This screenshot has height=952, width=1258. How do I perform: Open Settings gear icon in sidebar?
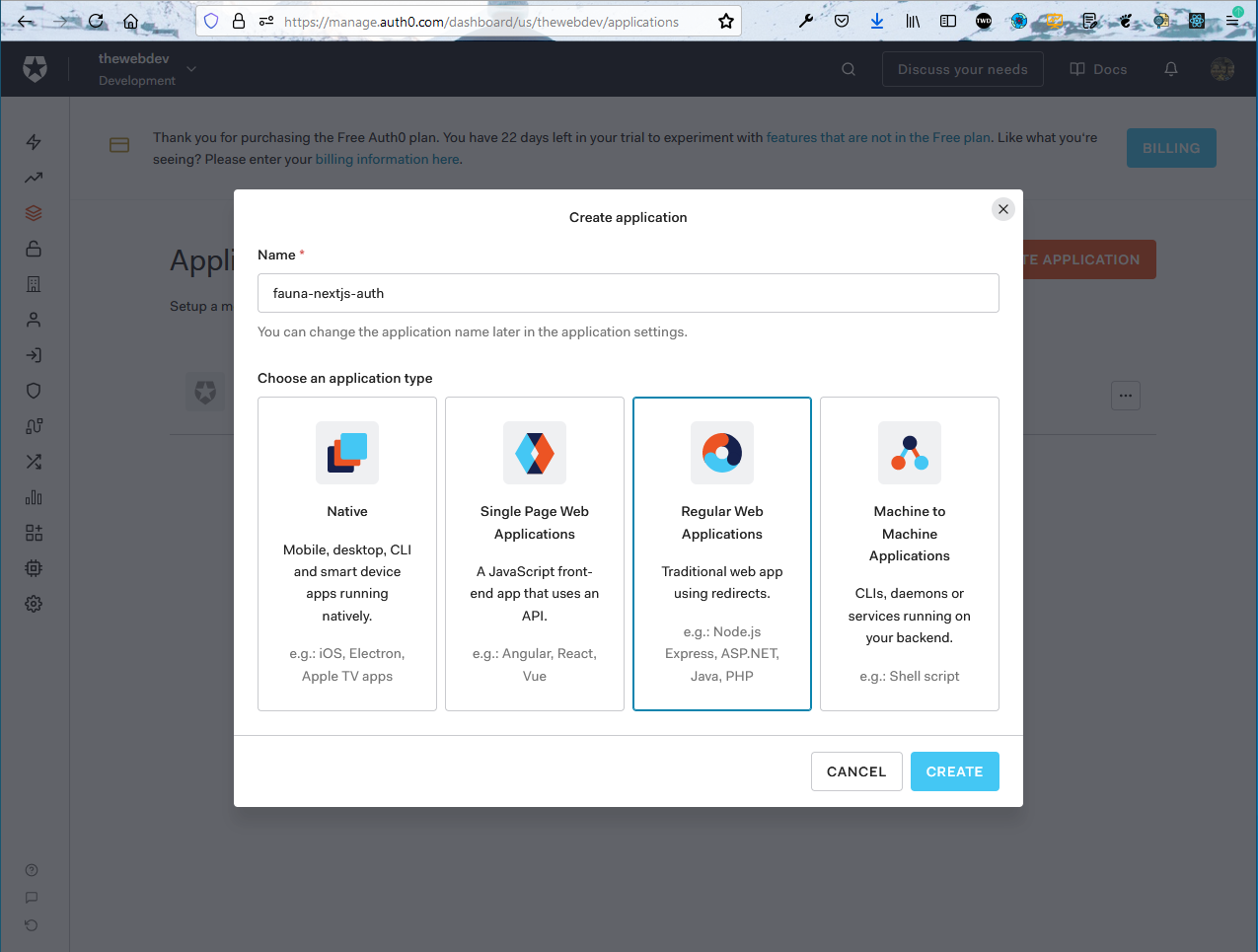34,604
